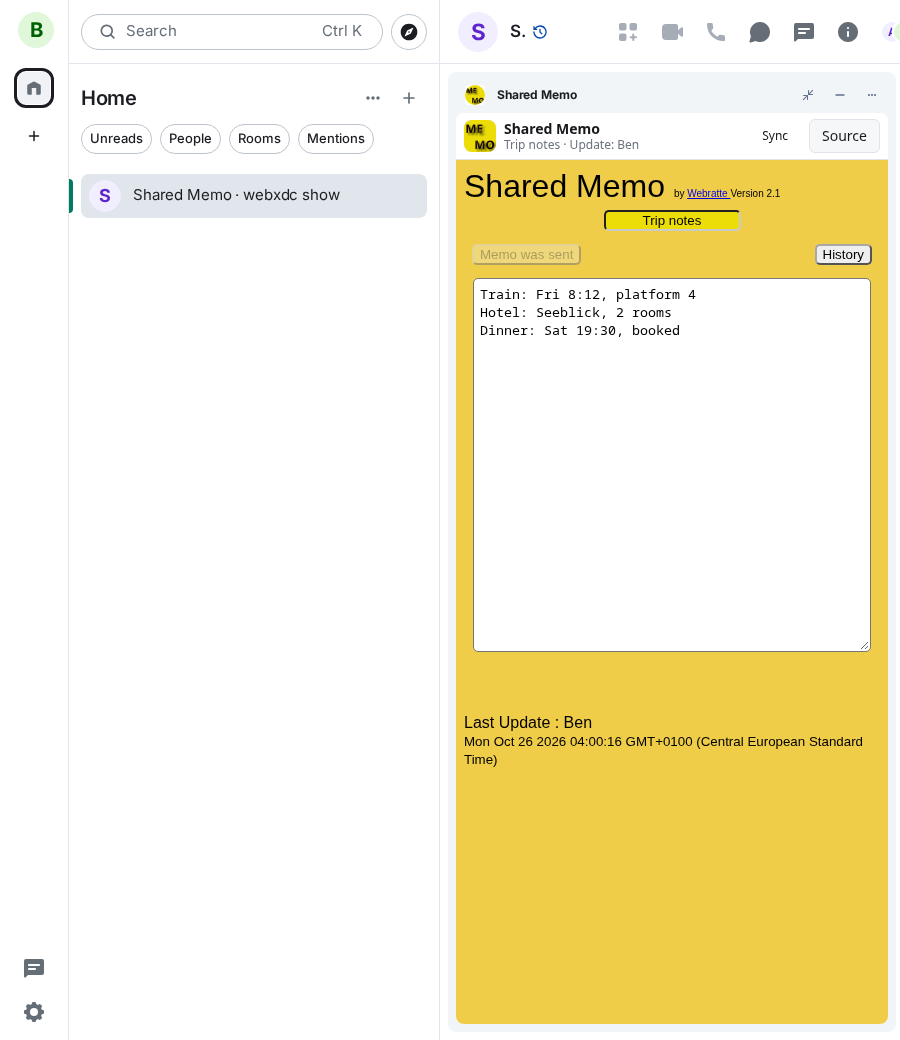Click the clock history icon beside the room name
This screenshot has width=900, height=1040.
tap(540, 32)
